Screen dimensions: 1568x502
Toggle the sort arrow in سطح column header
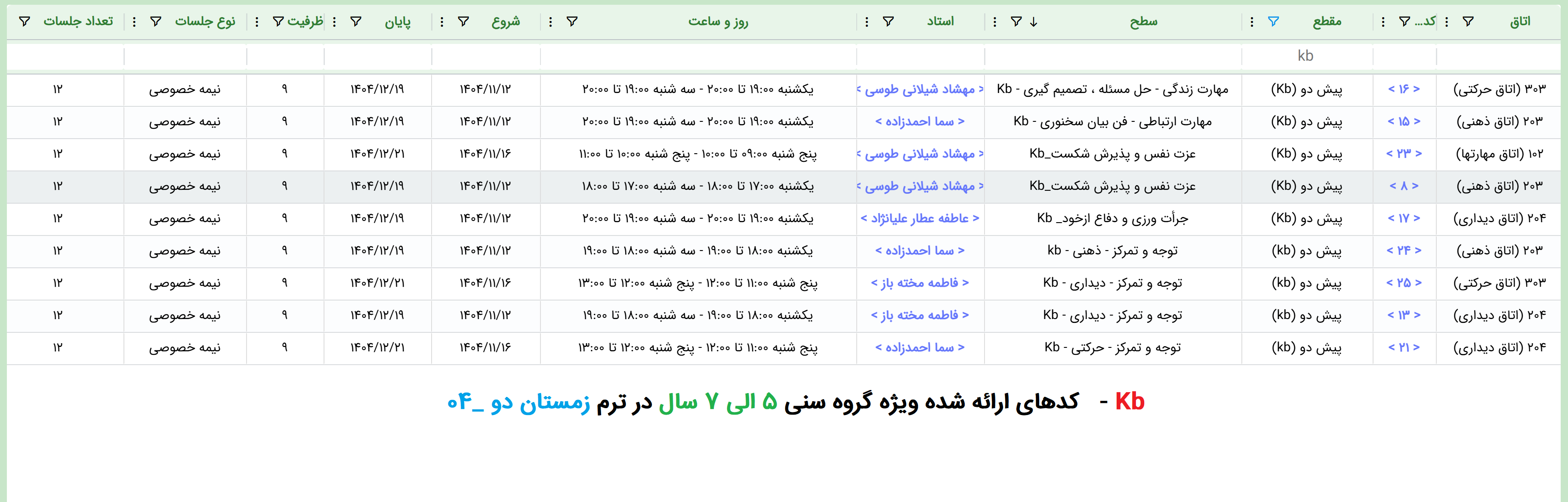click(1034, 22)
